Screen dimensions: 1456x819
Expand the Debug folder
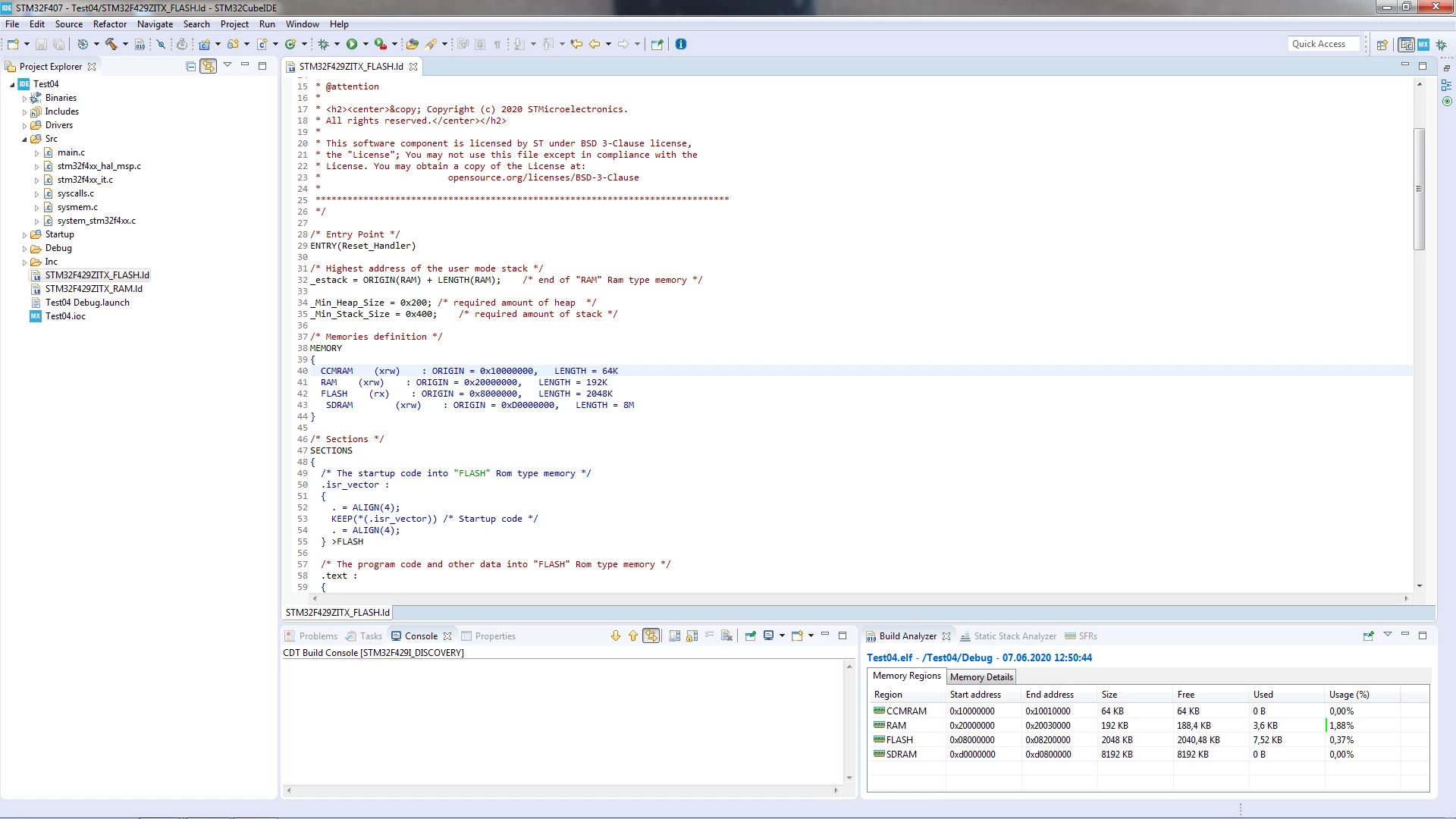pos(24,248)
